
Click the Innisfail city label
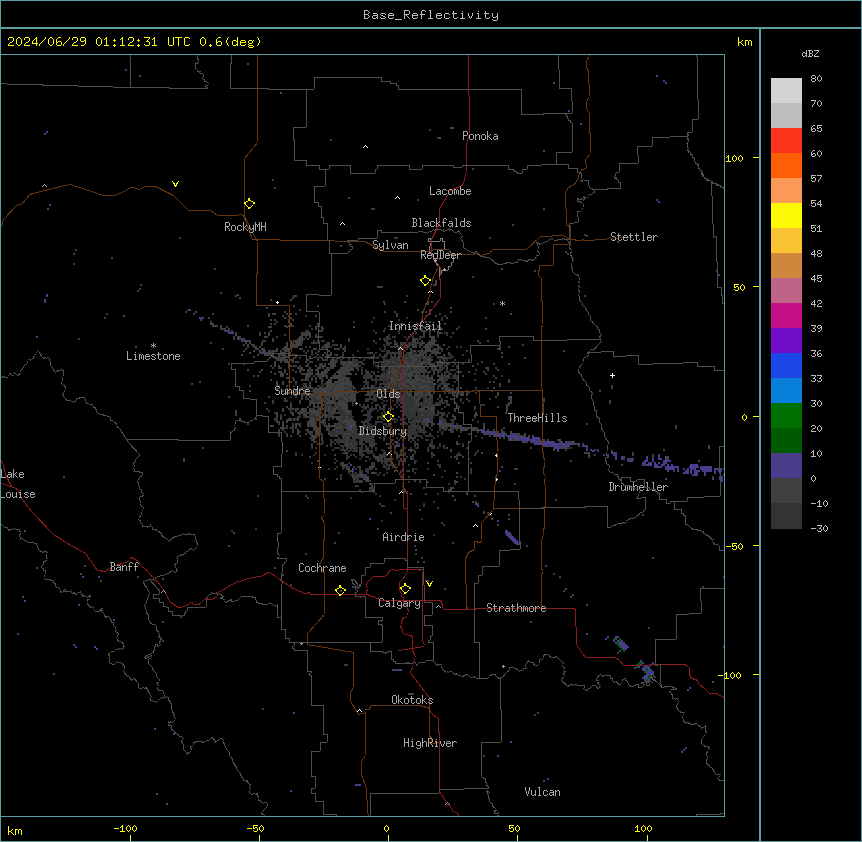(x=416, y=326)
